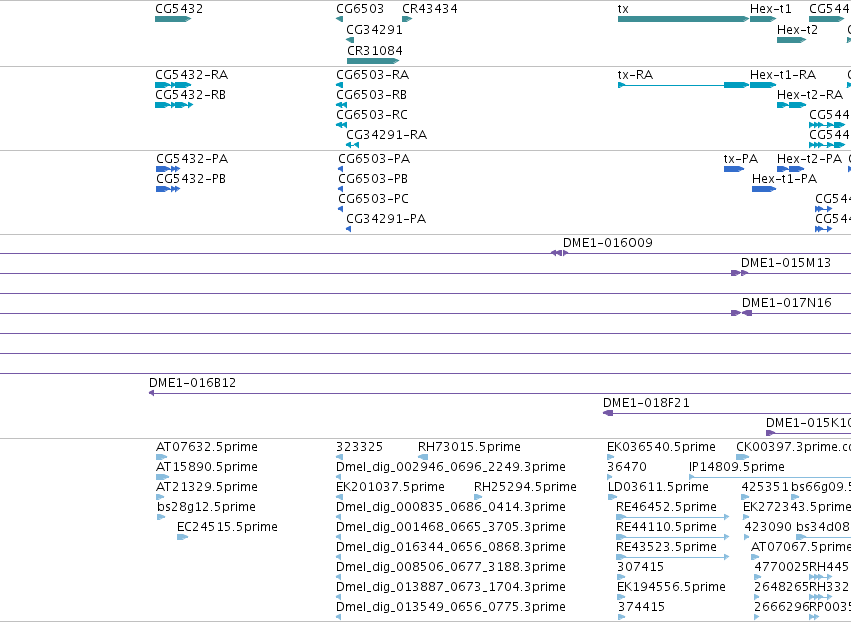Select protein Hex-t2-PA

tap(791, 169)
